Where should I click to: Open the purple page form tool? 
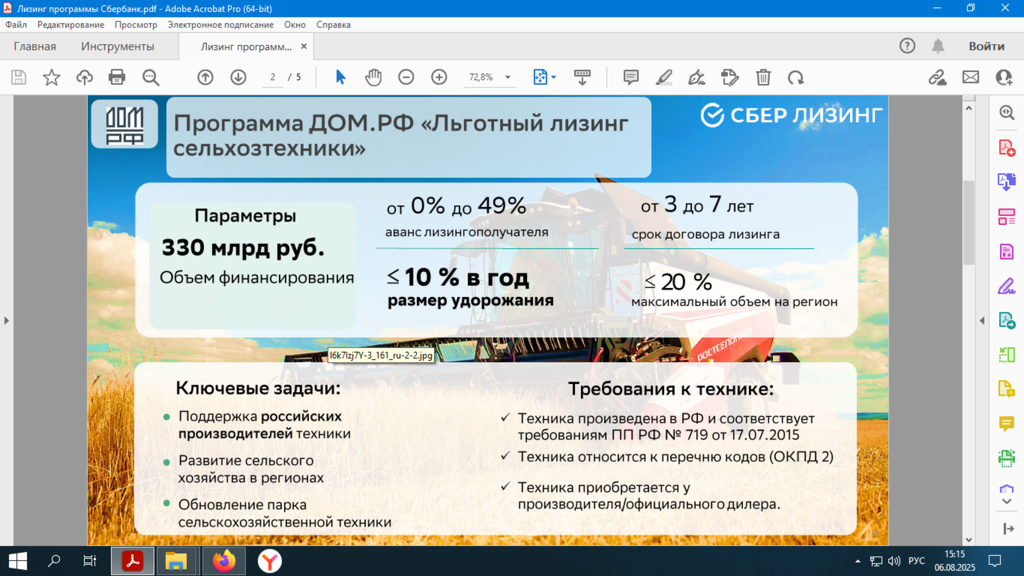click(1006, 251)
